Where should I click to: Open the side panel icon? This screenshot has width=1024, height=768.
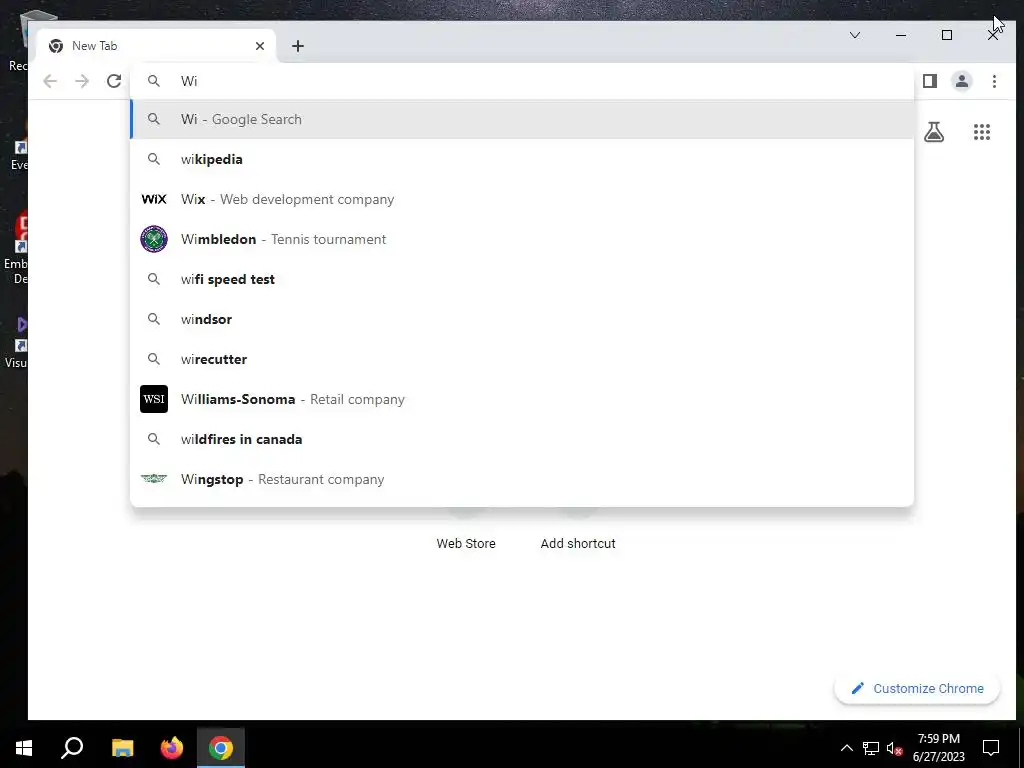click(930, 81)
